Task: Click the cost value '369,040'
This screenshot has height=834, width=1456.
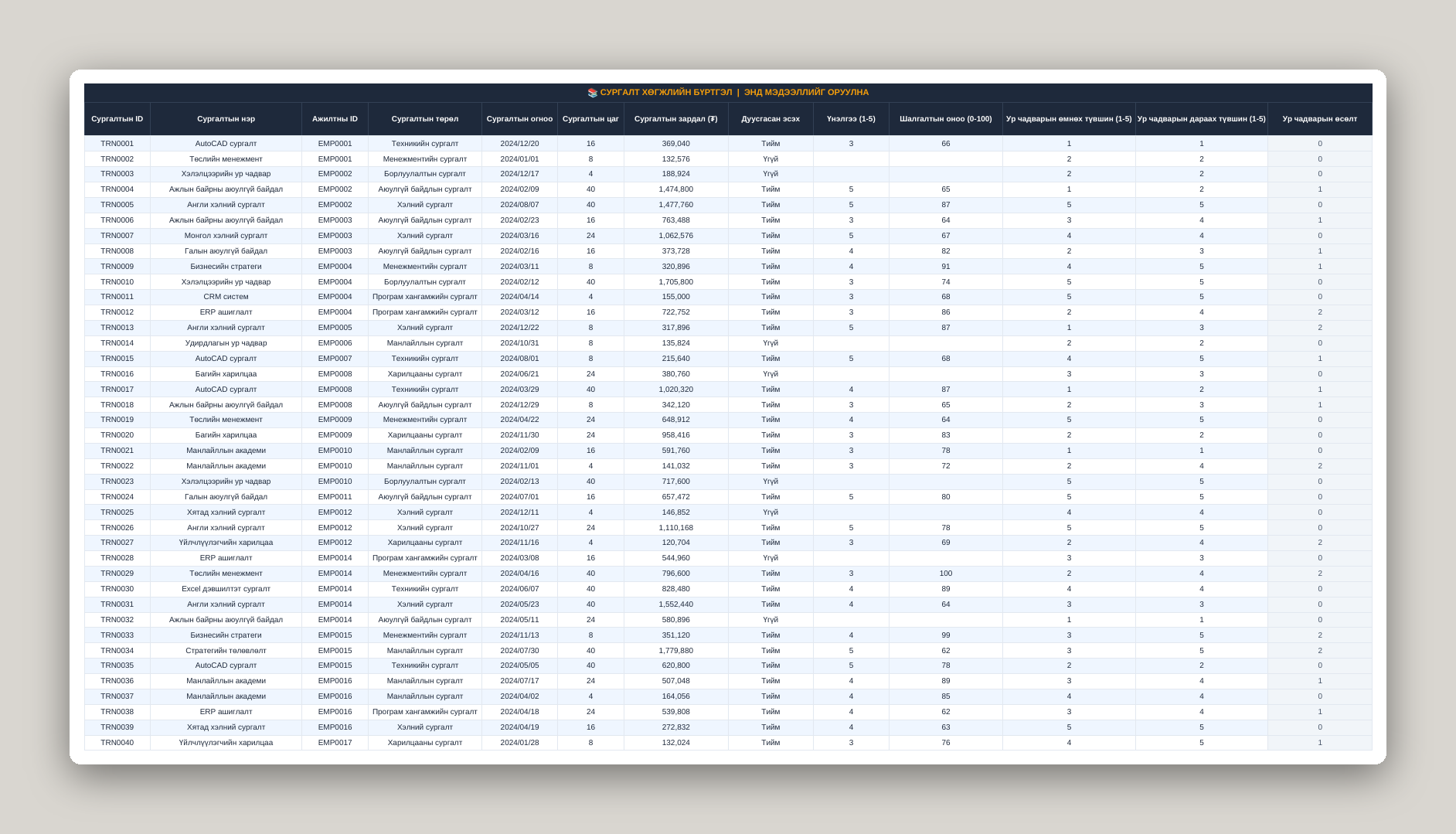Action: coord(676,144)
